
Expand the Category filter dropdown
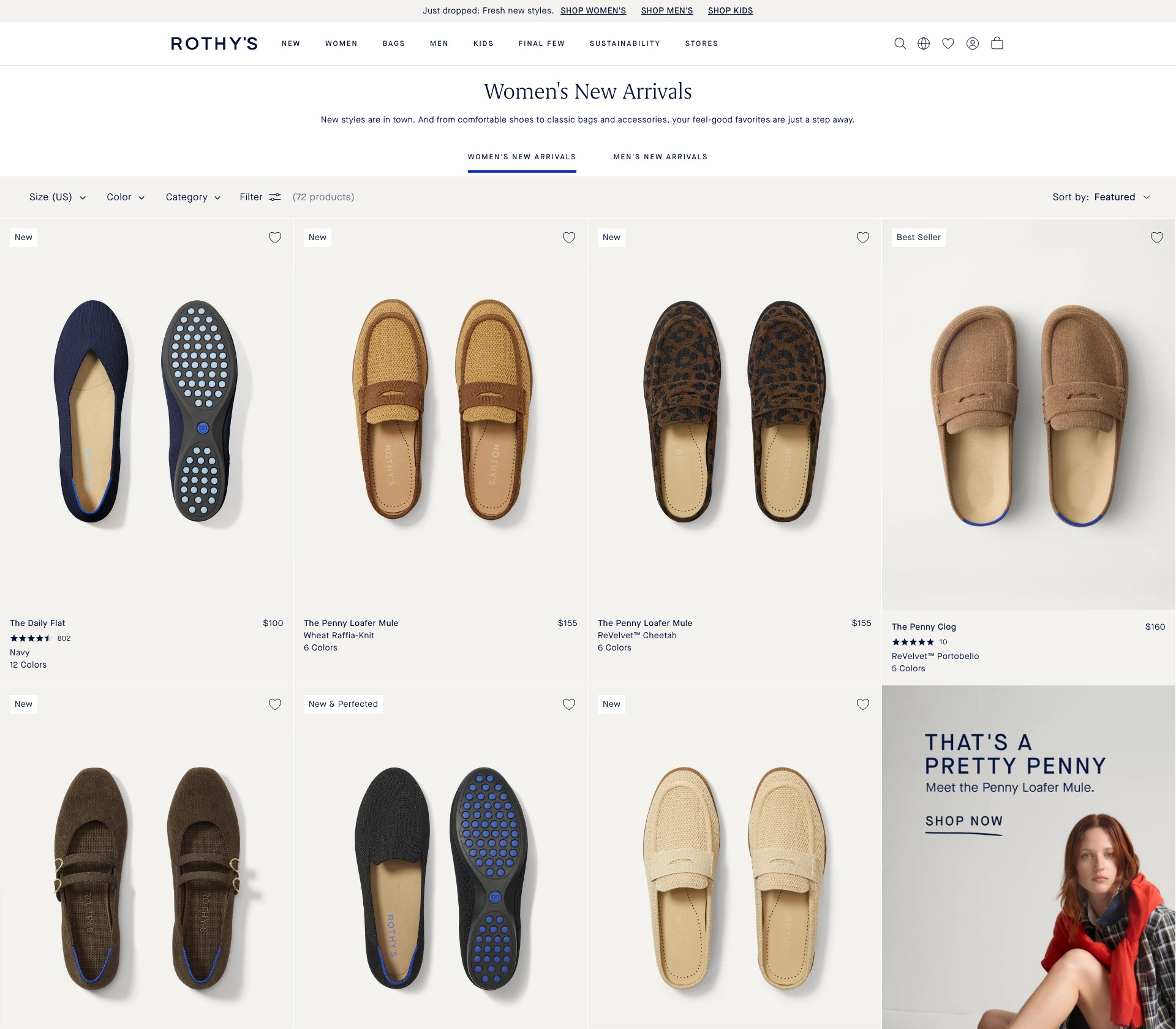193,197
